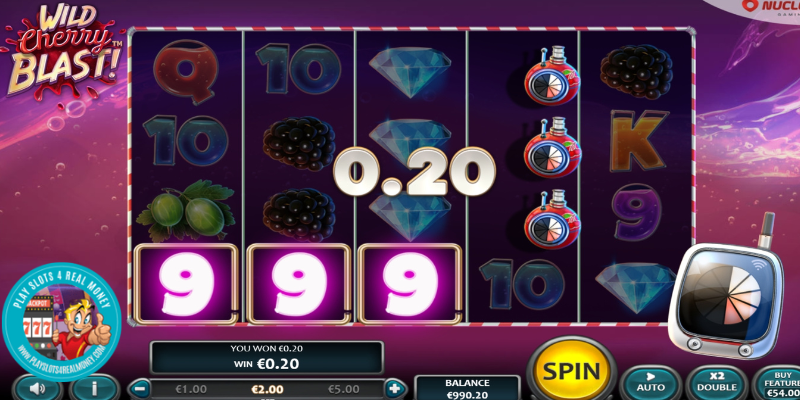
Task: Click the top cherry bomb symbol
Action: (x=550, y=77)
